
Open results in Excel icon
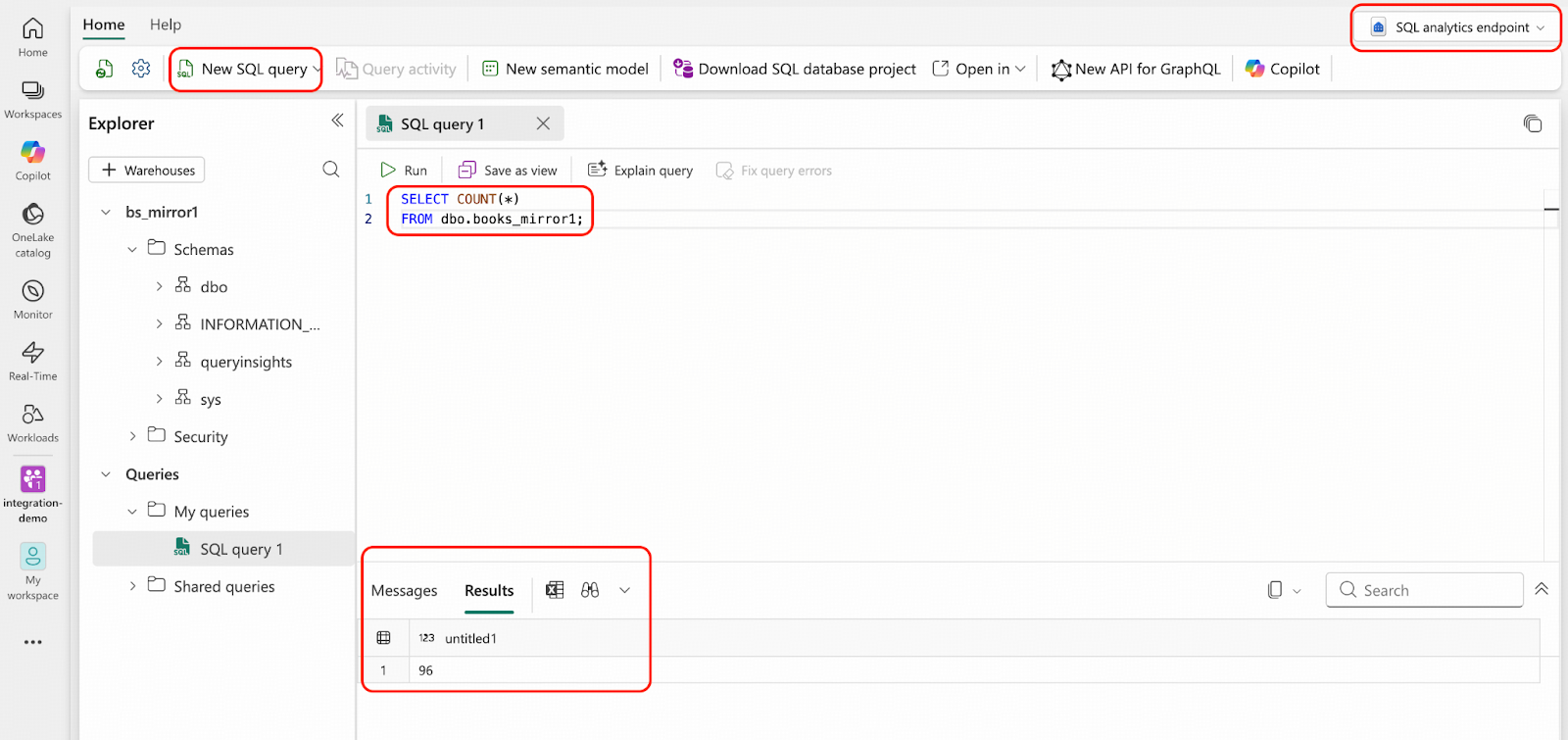coord(555,590)
